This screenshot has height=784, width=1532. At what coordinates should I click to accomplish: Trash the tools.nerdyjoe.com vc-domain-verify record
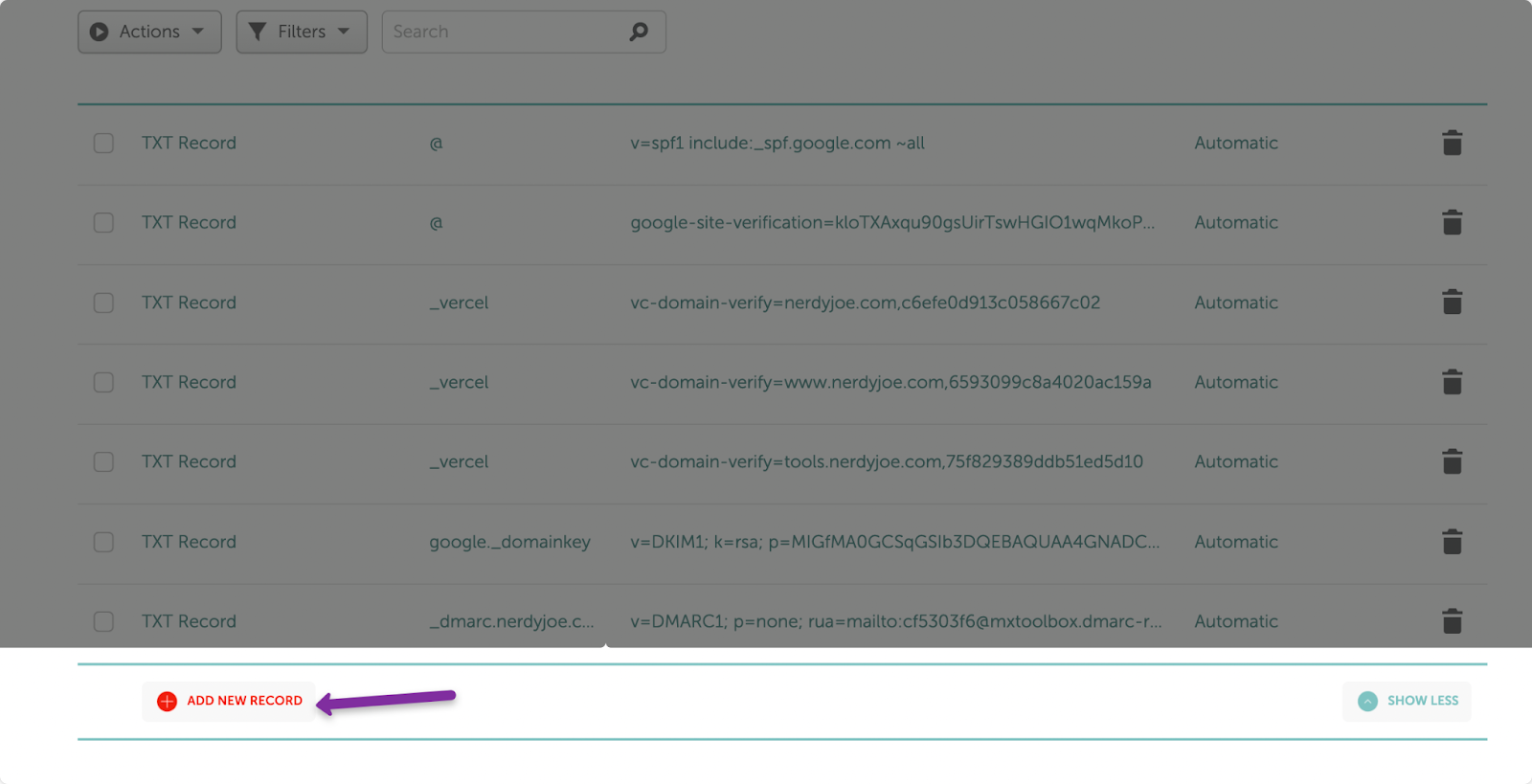pyautogui.click(x=1452, y=461)
